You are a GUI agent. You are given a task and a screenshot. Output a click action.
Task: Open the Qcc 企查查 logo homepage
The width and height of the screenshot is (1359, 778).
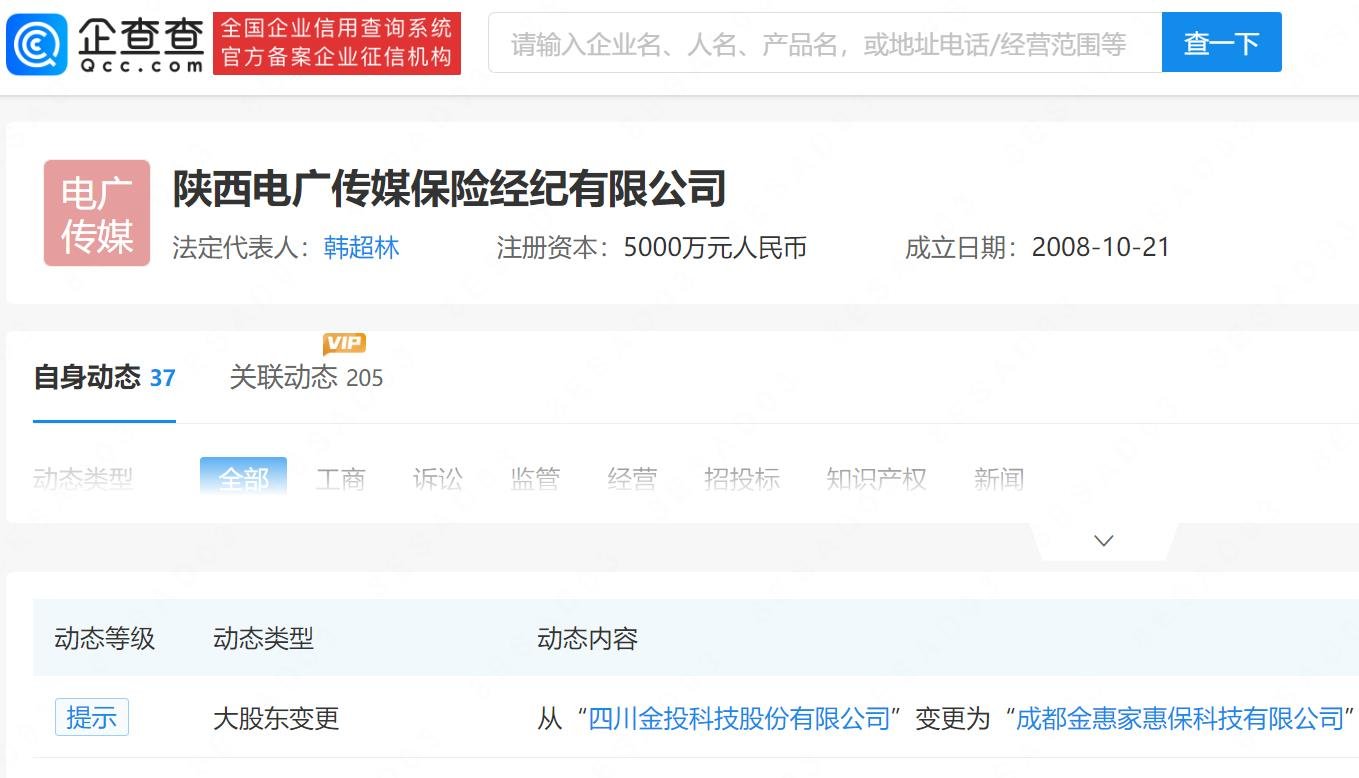104,44
